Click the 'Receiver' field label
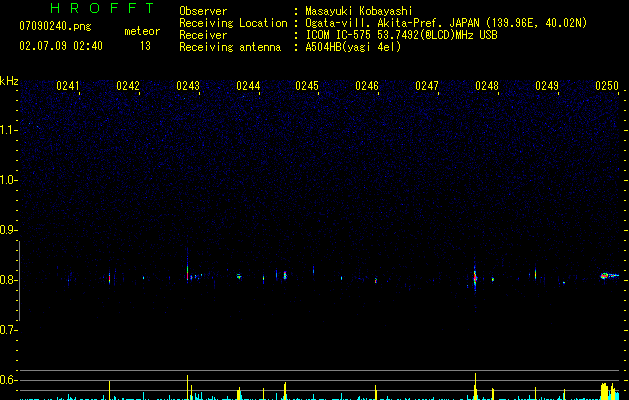The width and height of the screenshot is (629, 400). (x=203, y=35)
